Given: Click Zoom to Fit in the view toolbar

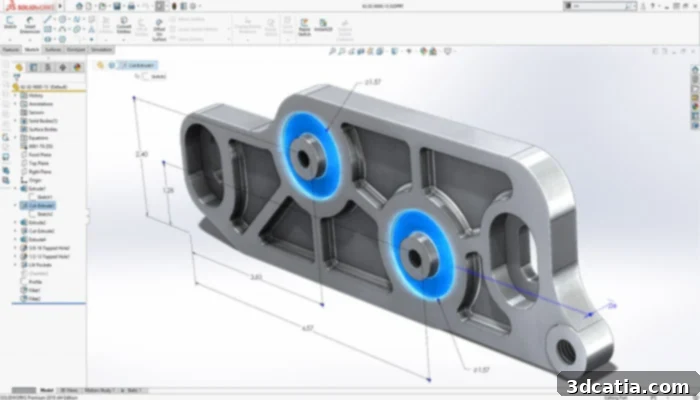Looking at the screenshot, I should pos(332,52).
